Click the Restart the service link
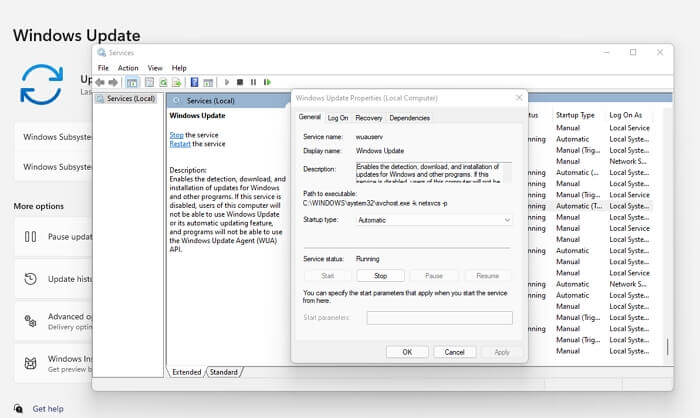 [x=180, y=144]
